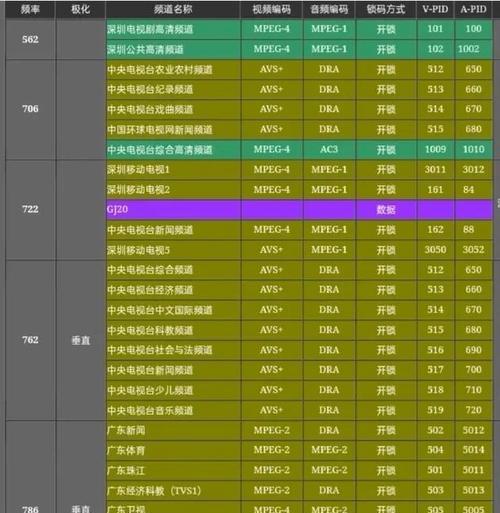This screenshot has width=500, height=513.
Task: Click A-PID value 5014
Action: click(473, 450)
